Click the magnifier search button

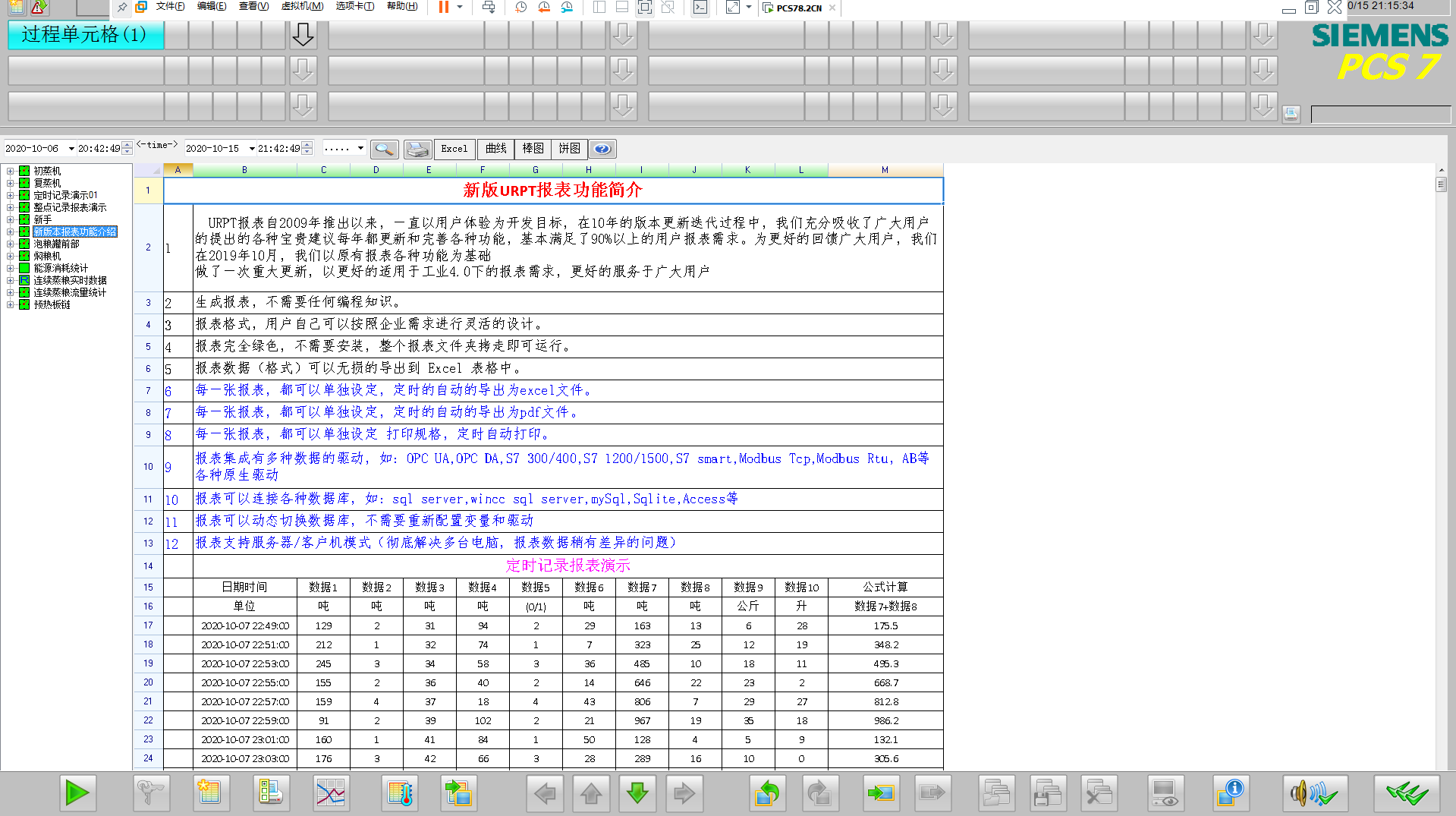tap(385, 149)
